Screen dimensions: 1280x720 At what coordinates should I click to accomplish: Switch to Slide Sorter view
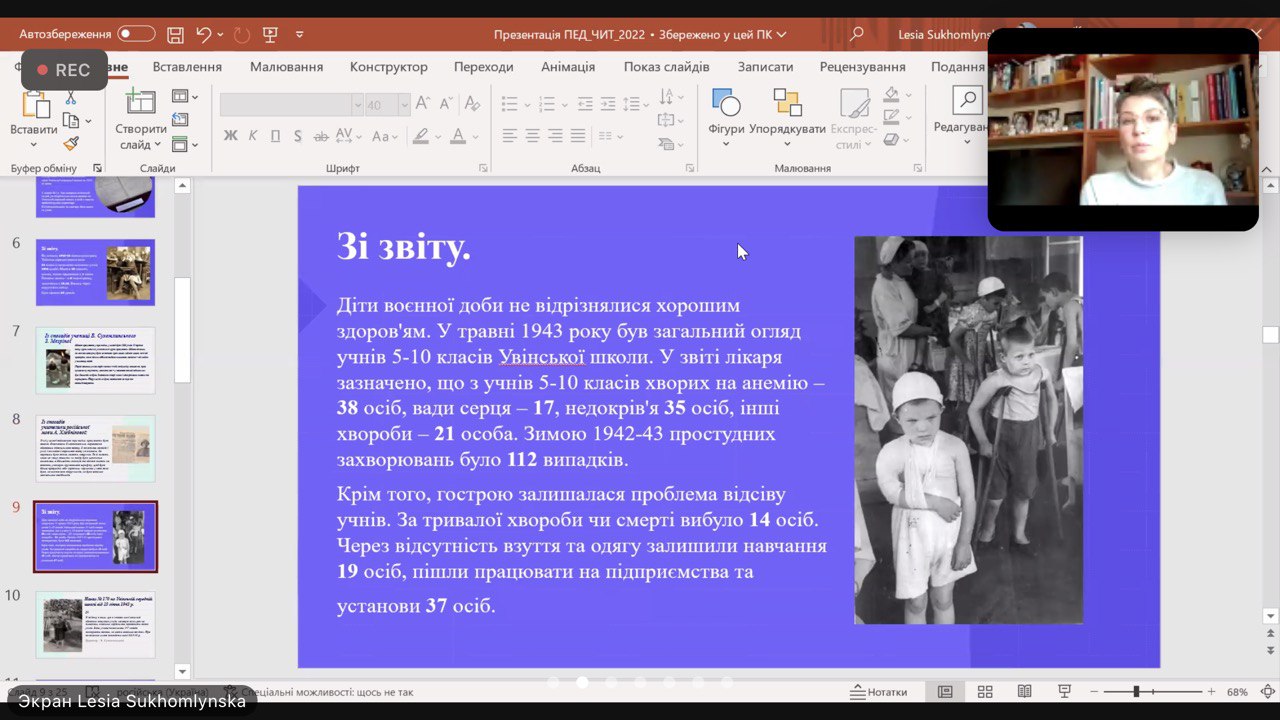(985, 692)
